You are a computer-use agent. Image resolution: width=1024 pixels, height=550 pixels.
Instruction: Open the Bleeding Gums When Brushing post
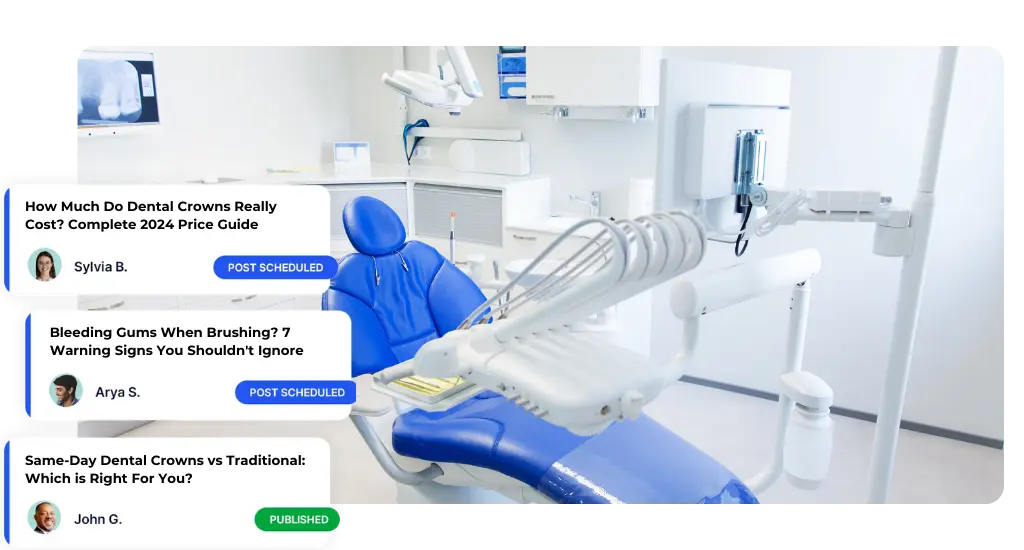pyautogui.click(x=176, y=341)
